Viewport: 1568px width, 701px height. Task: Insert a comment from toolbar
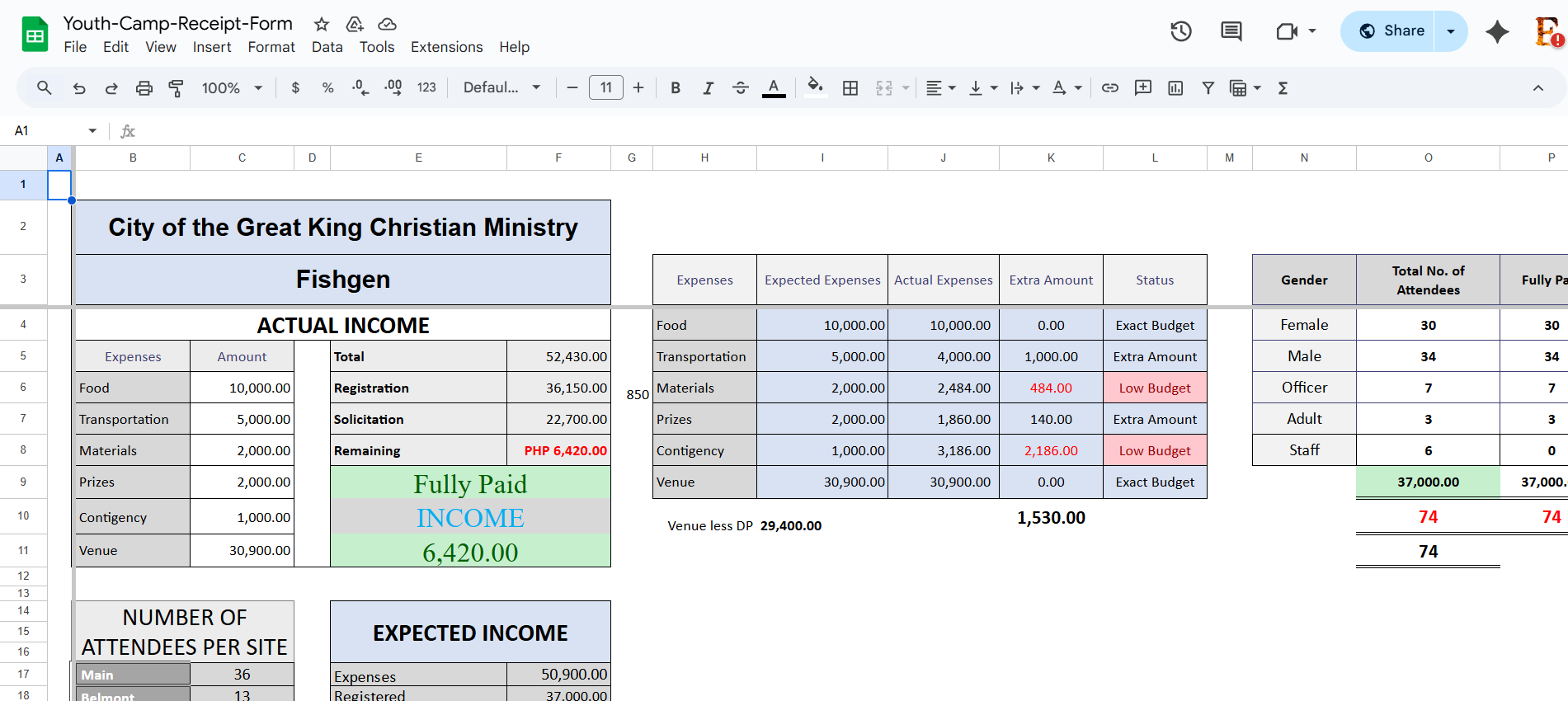coord(1143,87)
